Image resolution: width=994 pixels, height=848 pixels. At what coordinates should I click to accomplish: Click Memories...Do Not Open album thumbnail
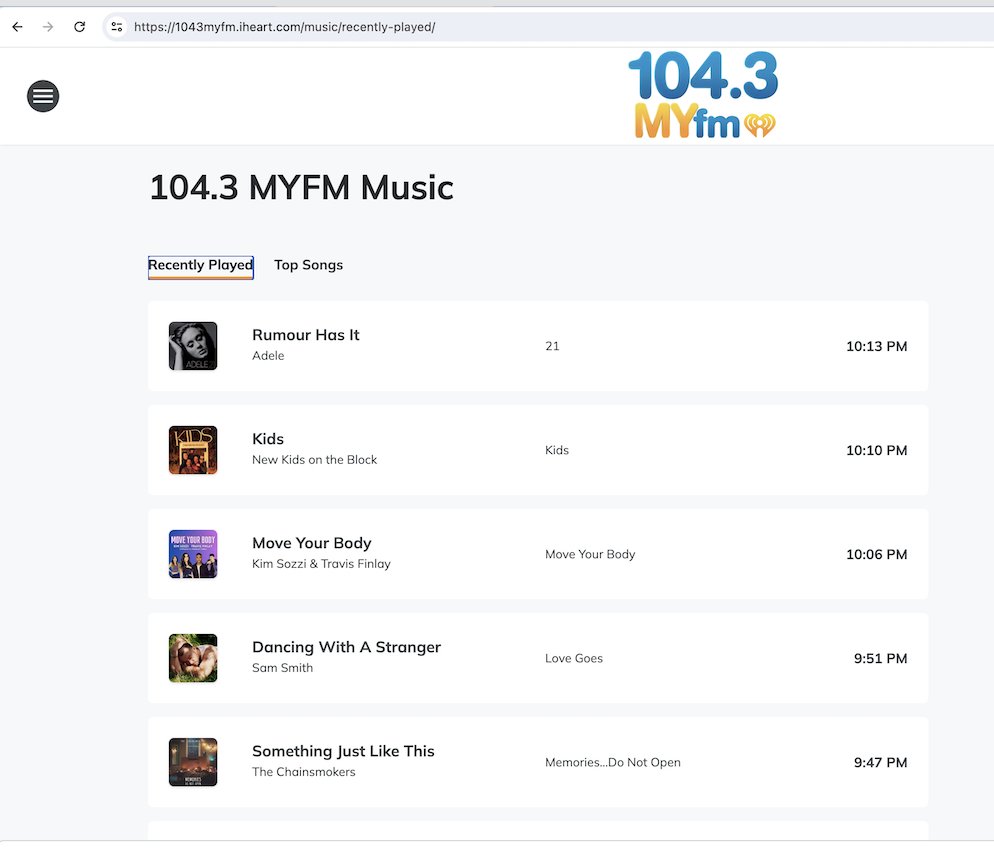pyautogui.click(x=193, y=762)
